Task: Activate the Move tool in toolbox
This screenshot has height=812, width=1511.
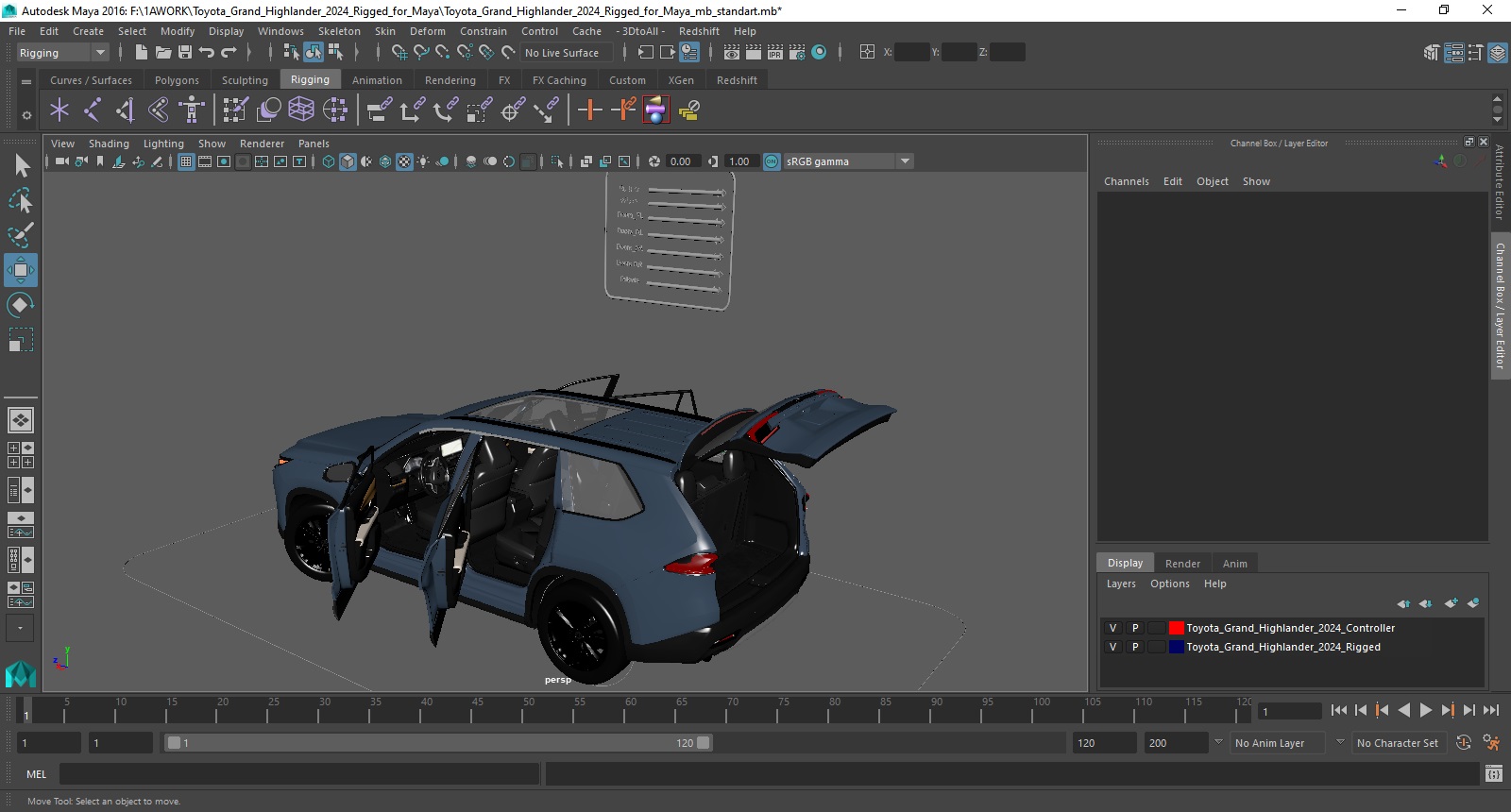Action: pos(21,270)
